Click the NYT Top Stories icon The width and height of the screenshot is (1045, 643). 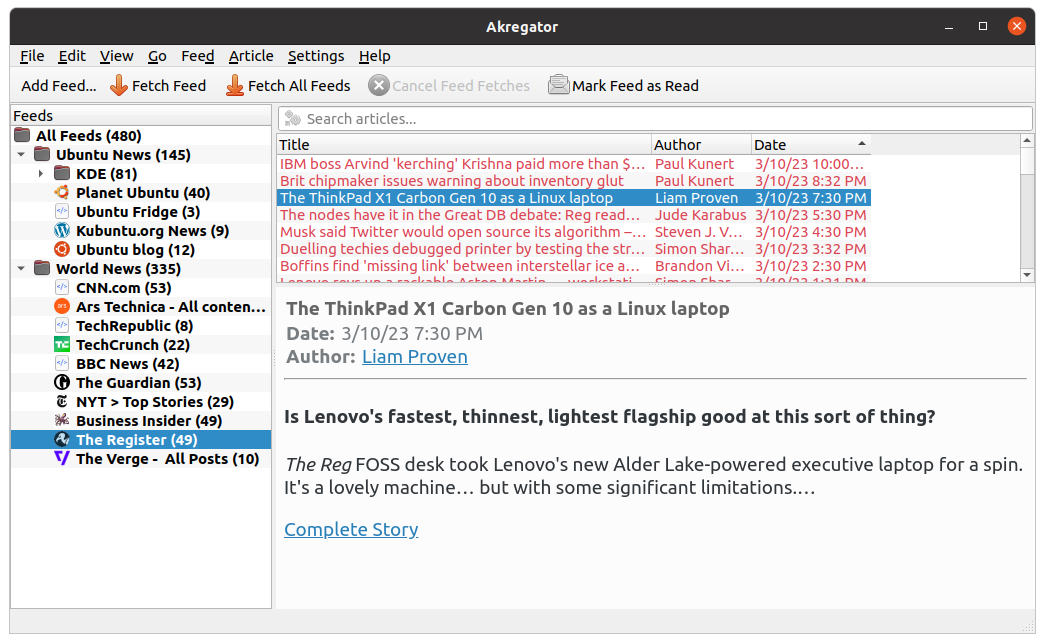pyautogui.click(x=62, y=401)
